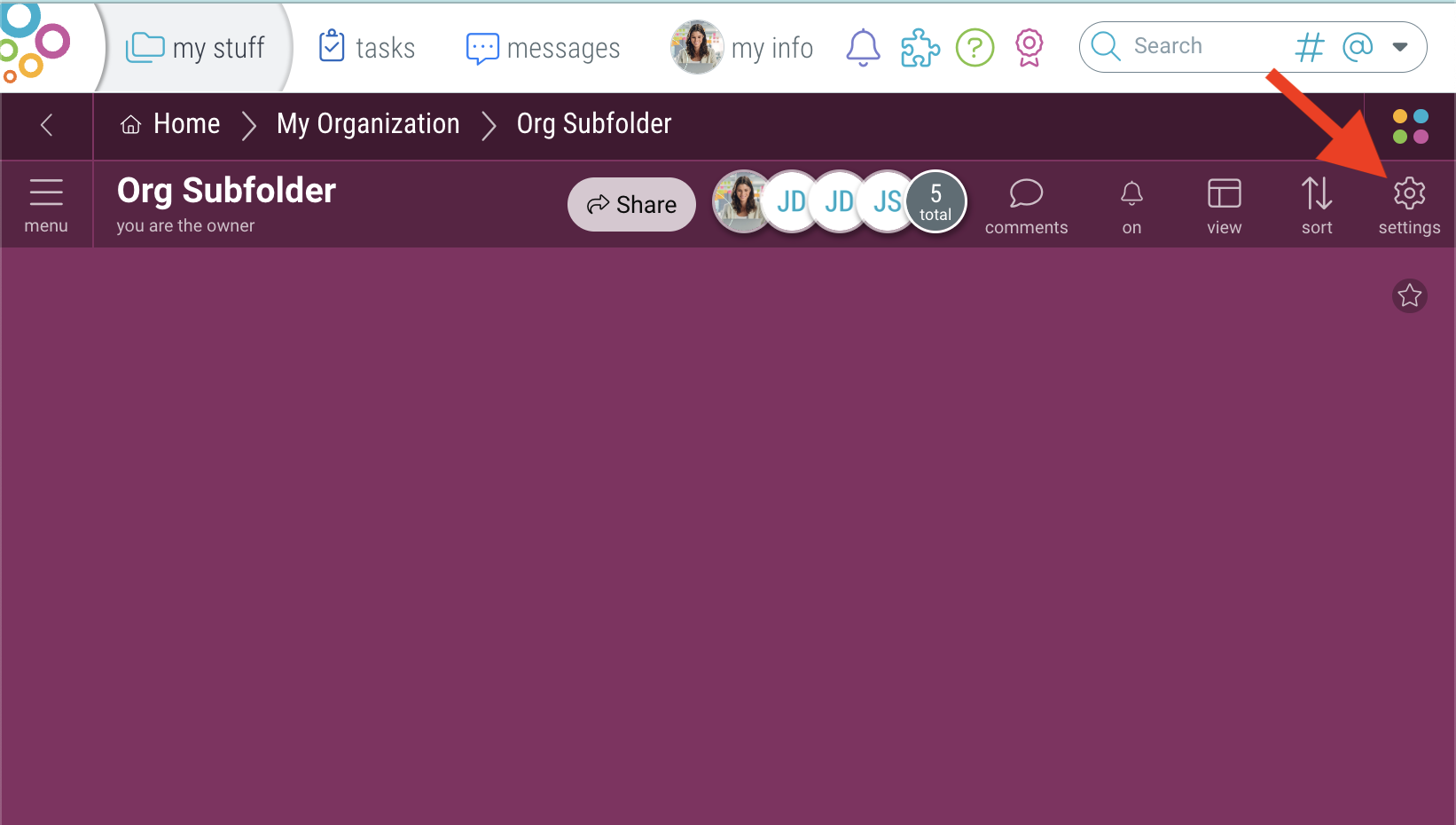Open the help question mark icon
Image resolution: width=1456 pixels, height=825 pixels.
click(975, 48)
